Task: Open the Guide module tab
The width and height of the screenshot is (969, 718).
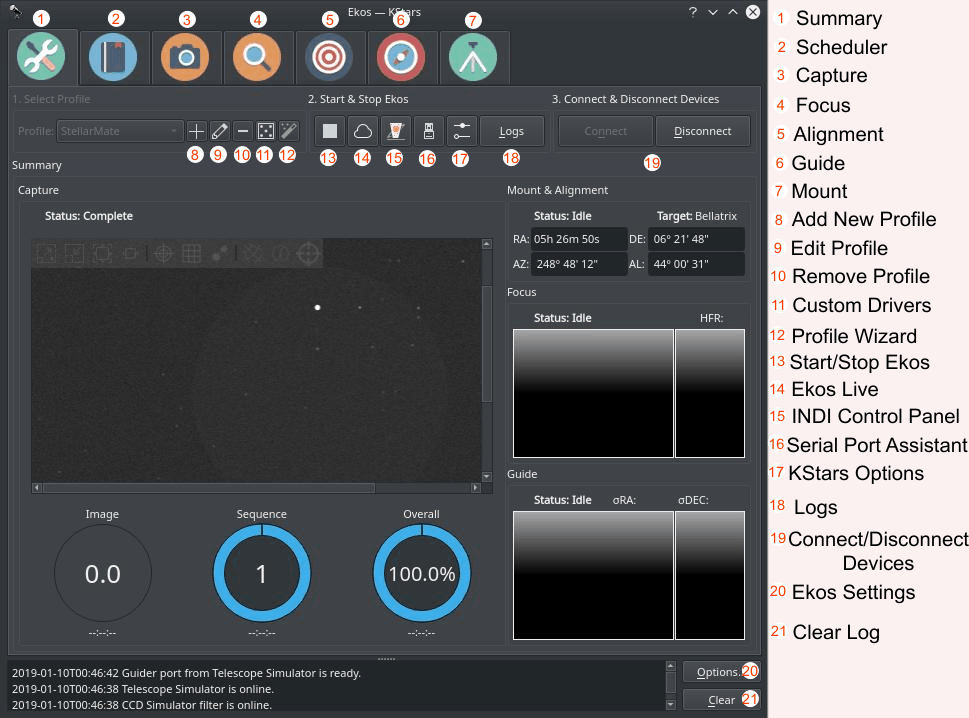Action: click(401, 58)
